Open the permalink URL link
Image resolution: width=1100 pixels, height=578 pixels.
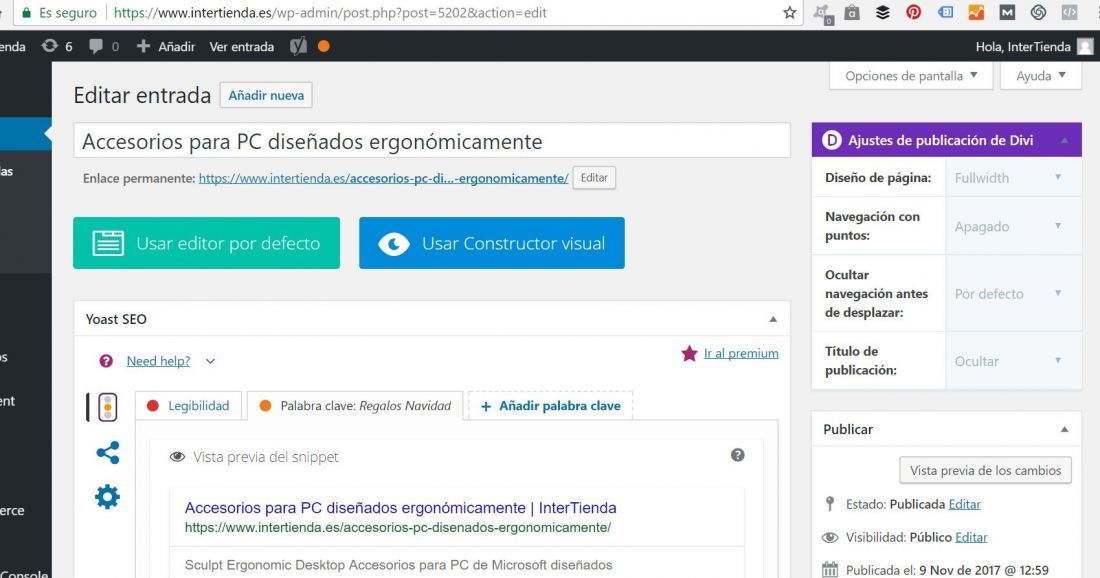pos(383,178)
